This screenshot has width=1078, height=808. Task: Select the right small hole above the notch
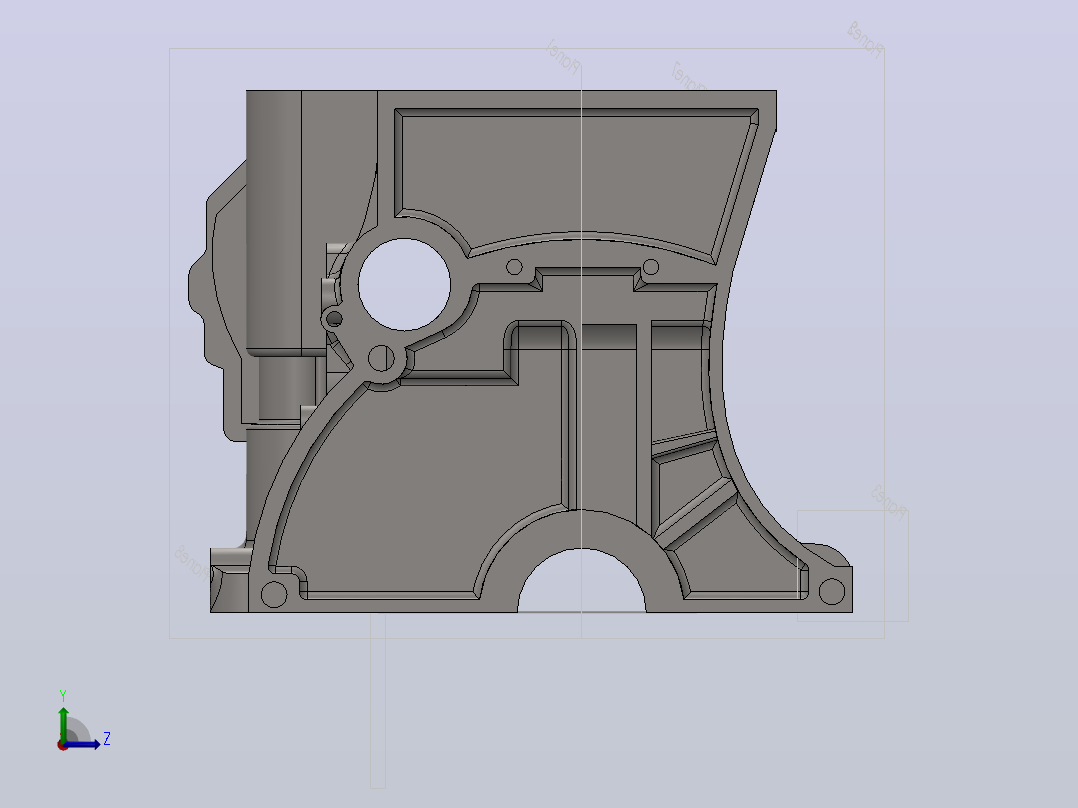pyautogui.click(x=650, y=267)
